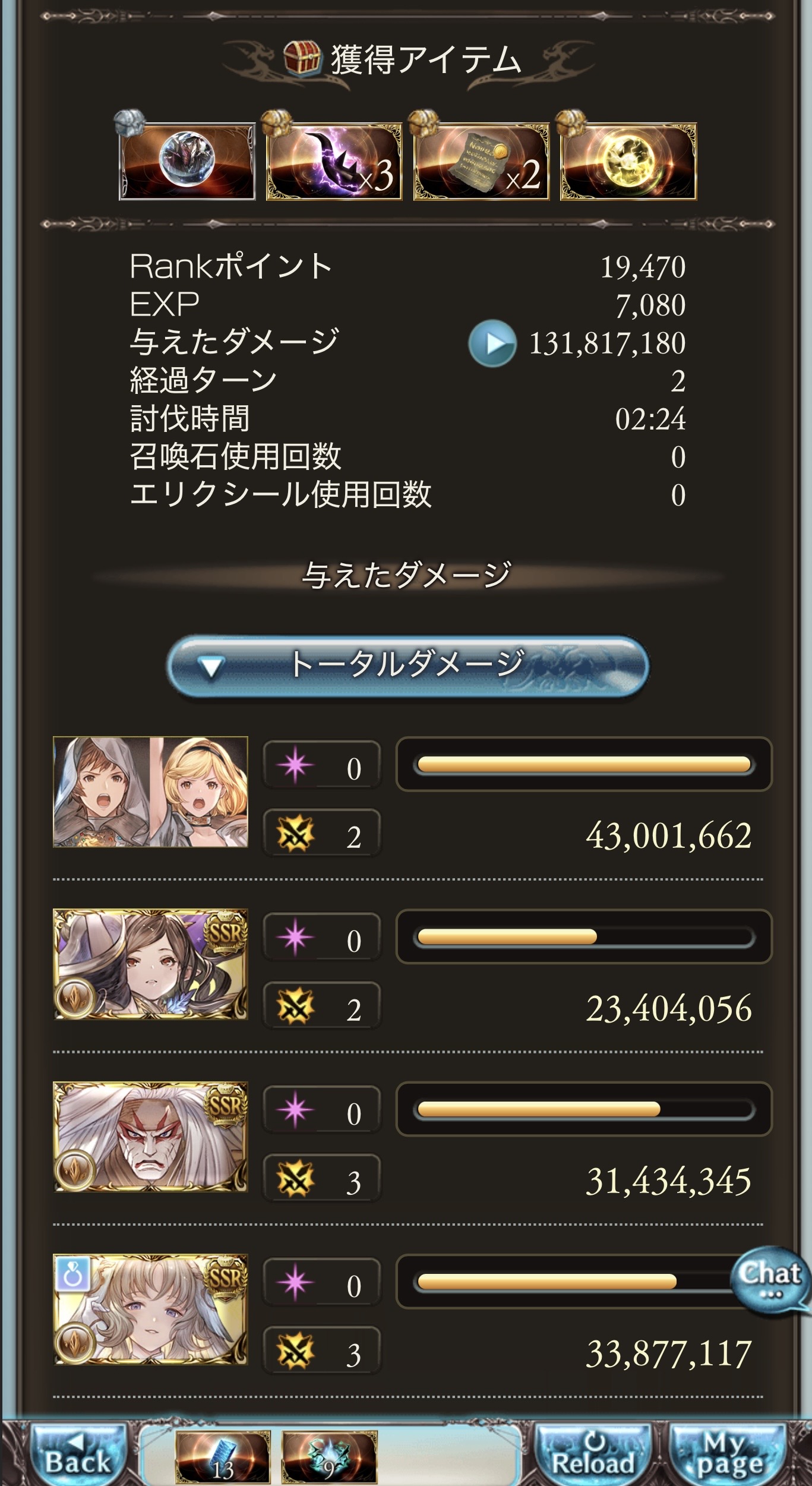812x1486 pixels.
Task: Select the blonde ring-marked SSR character portrait
Action: (x=150, y=1309)
